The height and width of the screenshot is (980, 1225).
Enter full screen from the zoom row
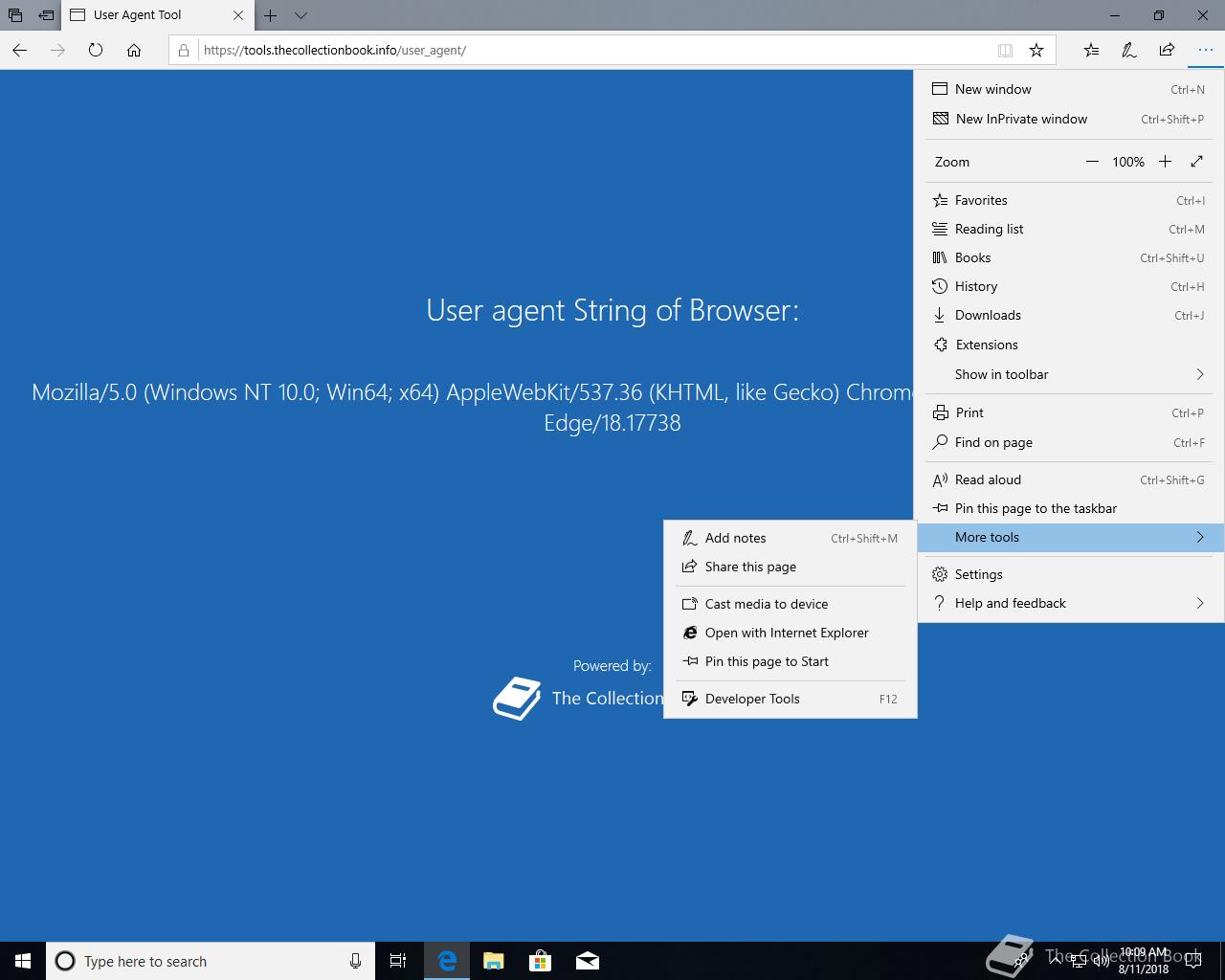[1196, 162]
